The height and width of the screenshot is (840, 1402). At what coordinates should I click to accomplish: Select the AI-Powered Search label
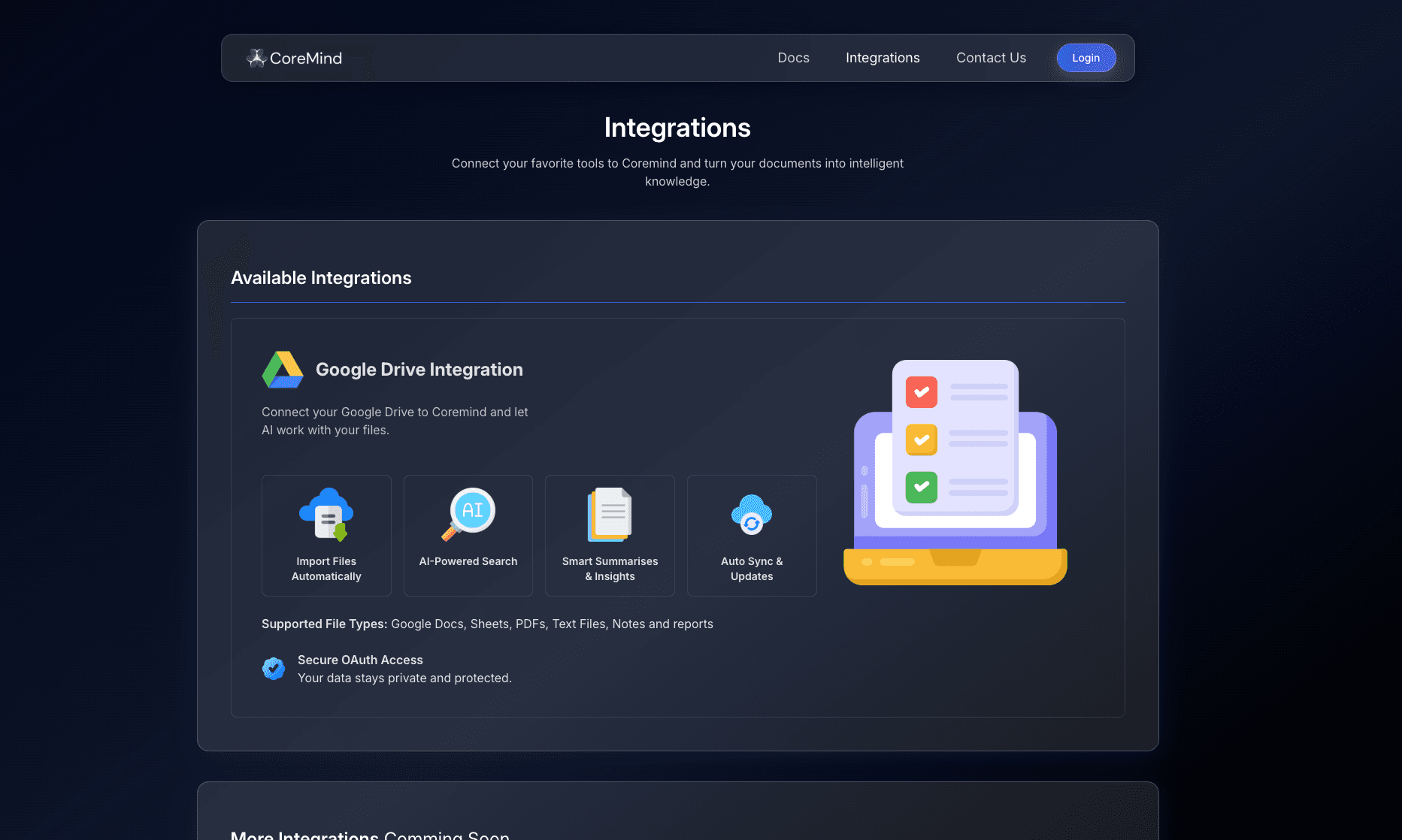pos(468,561)
